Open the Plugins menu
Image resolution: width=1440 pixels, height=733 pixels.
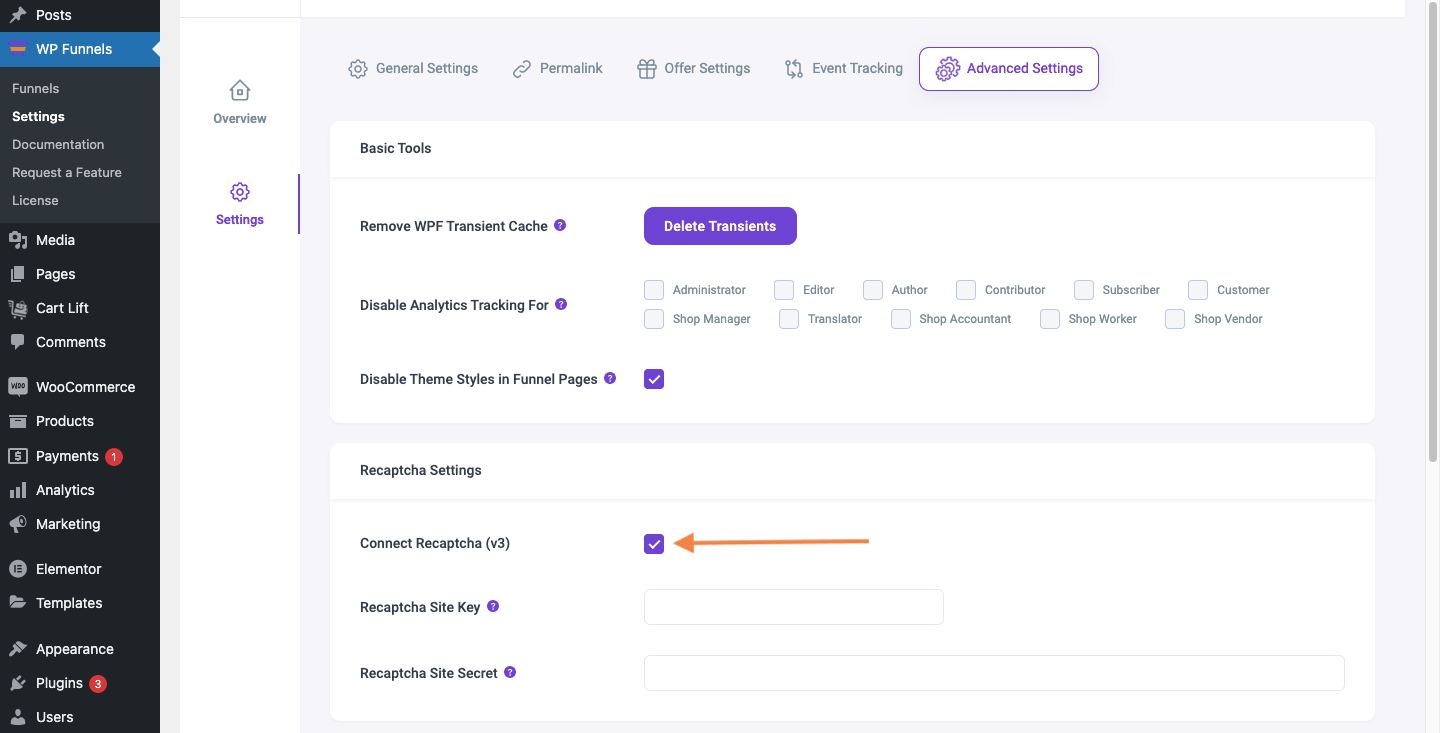pyautogui.click(x=80, y=683)
